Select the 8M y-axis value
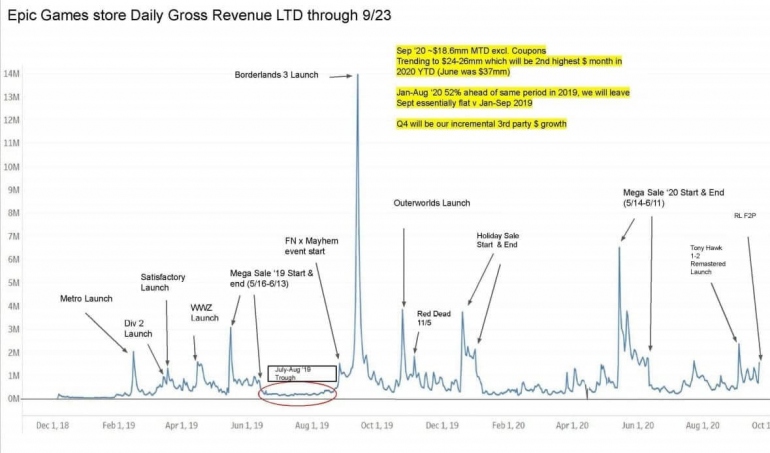This screenshot has height=453, width=770. (x=13, y=213)
